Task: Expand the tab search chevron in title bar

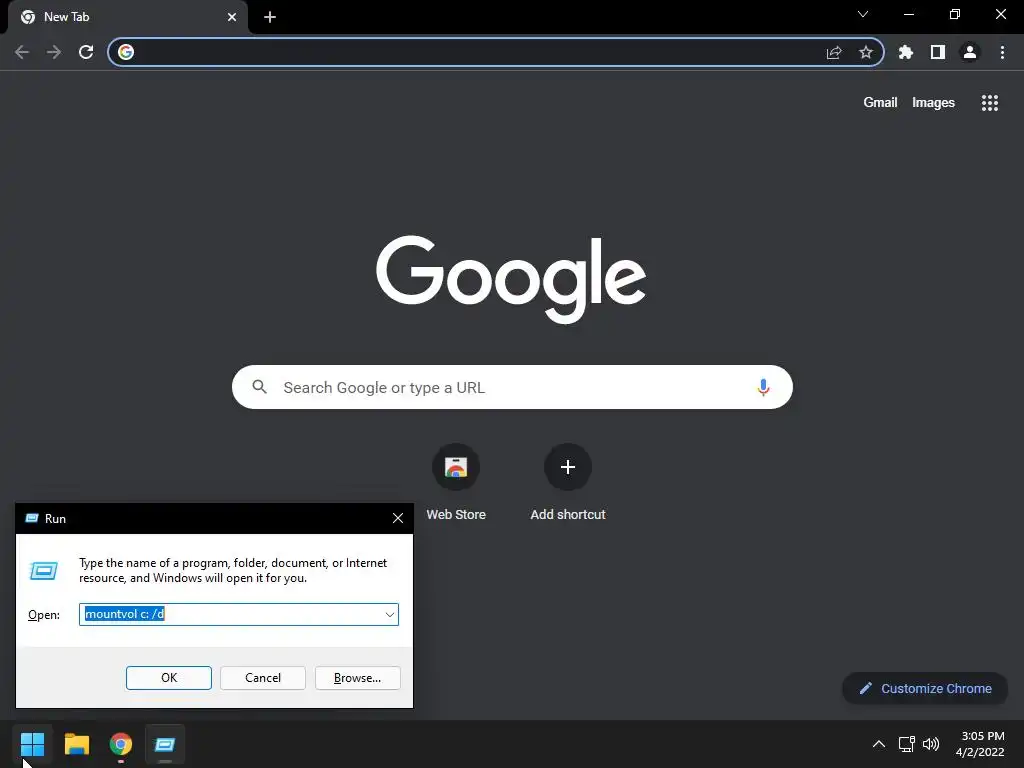Action: tap(863, 14)
